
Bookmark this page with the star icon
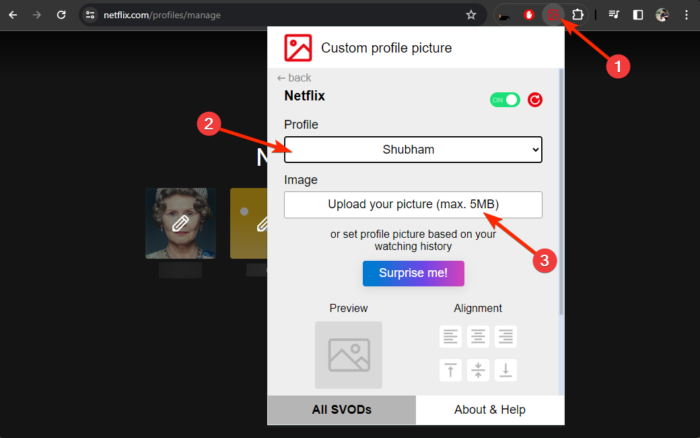pos(471,15)
